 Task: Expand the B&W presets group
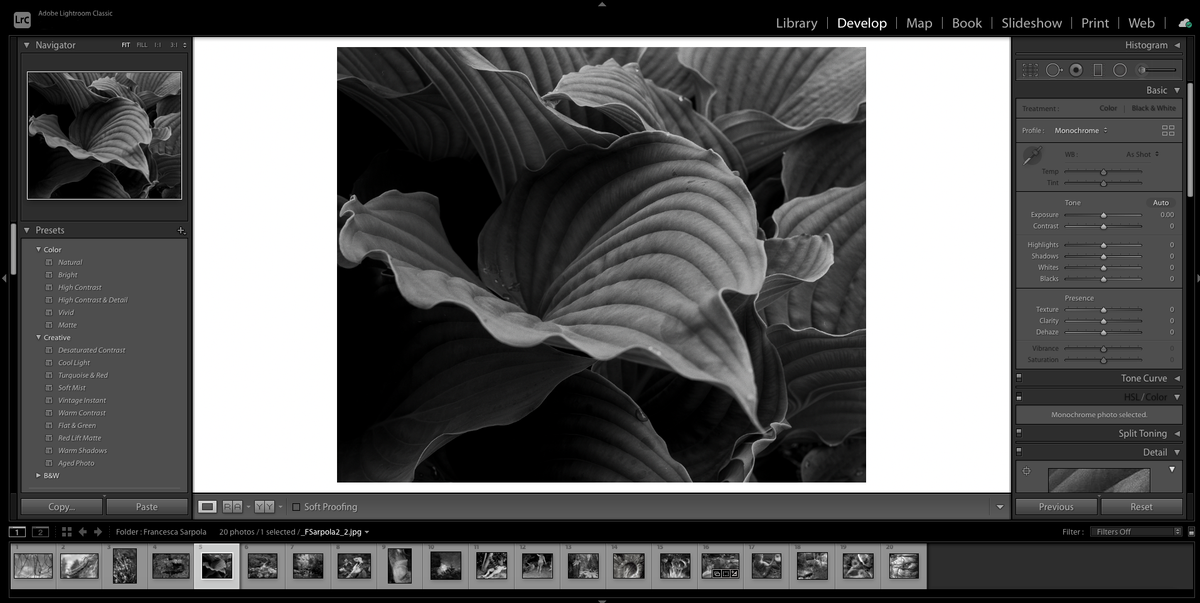click(40, 475)
